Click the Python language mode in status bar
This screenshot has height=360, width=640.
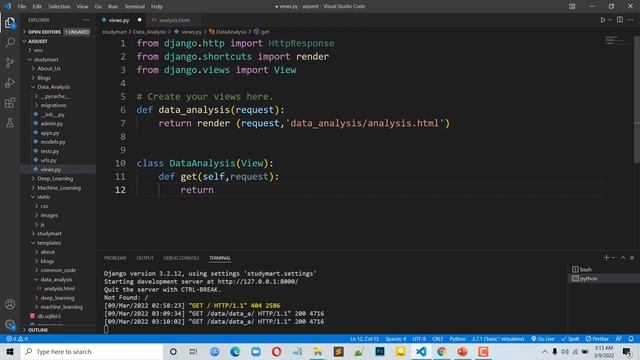458,339
